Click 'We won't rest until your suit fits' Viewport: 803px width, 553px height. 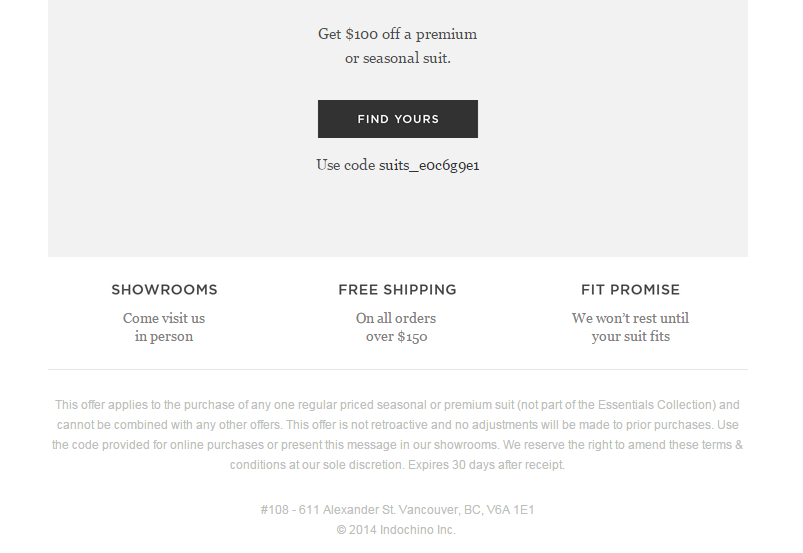click(x=630, y=327)
